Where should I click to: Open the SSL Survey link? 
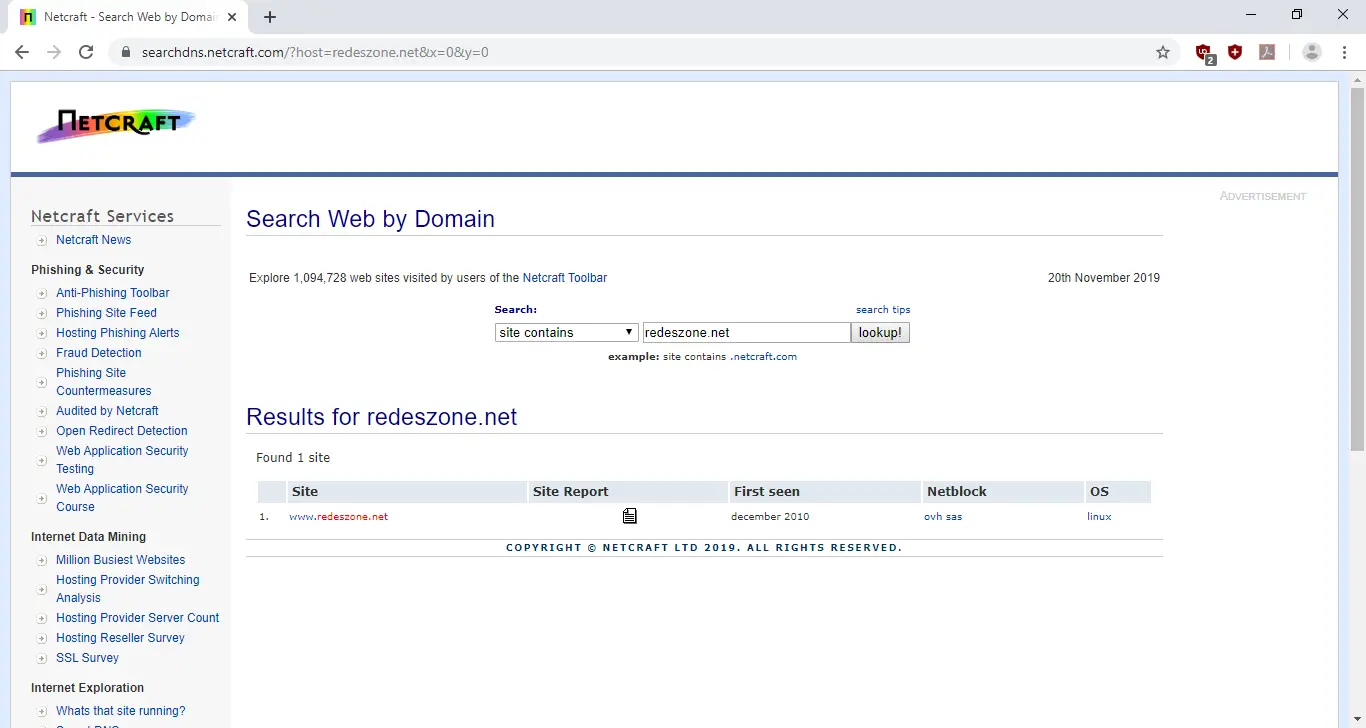point(87,658)
